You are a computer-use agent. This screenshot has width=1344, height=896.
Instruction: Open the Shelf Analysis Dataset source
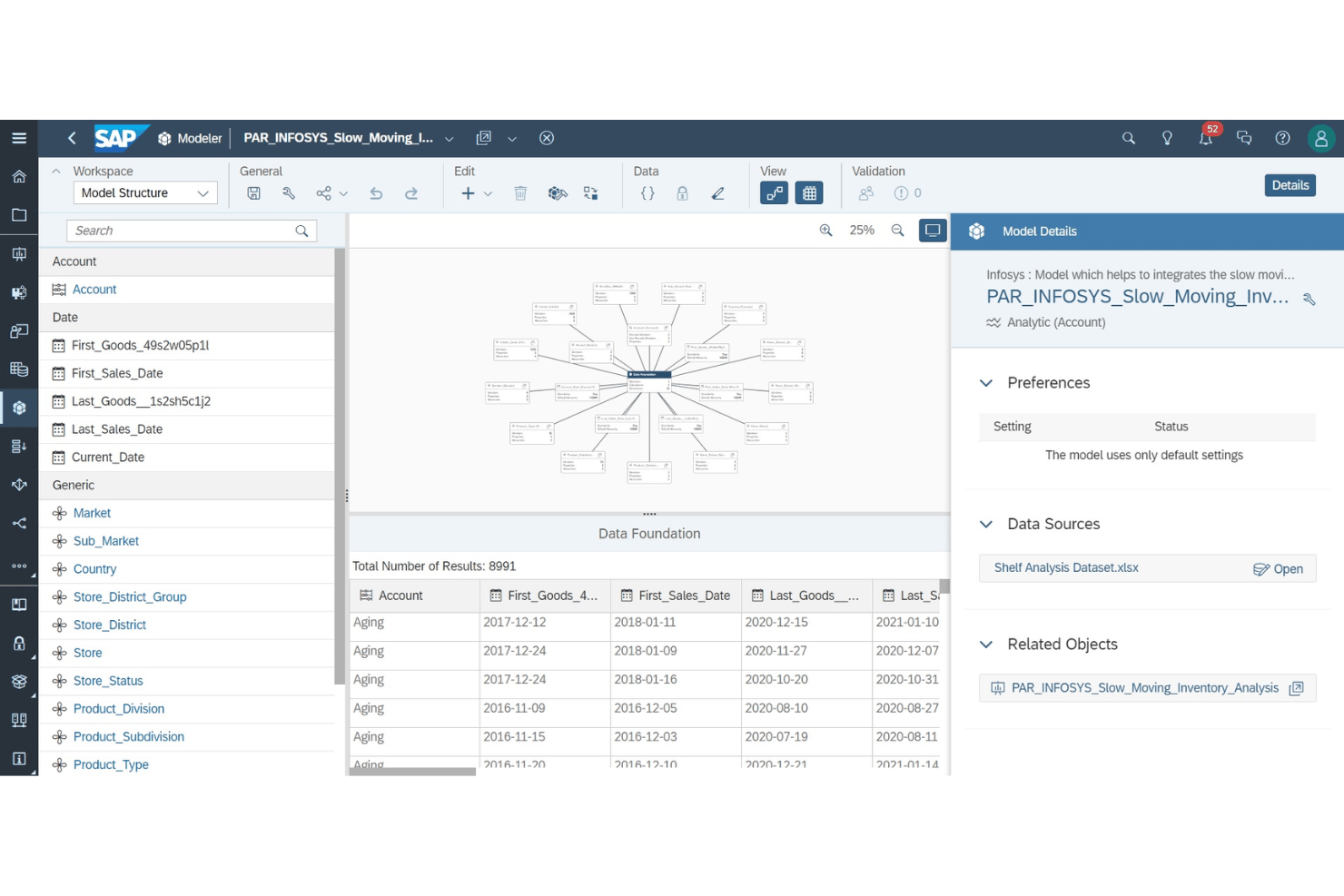[x=1279, y=569]
